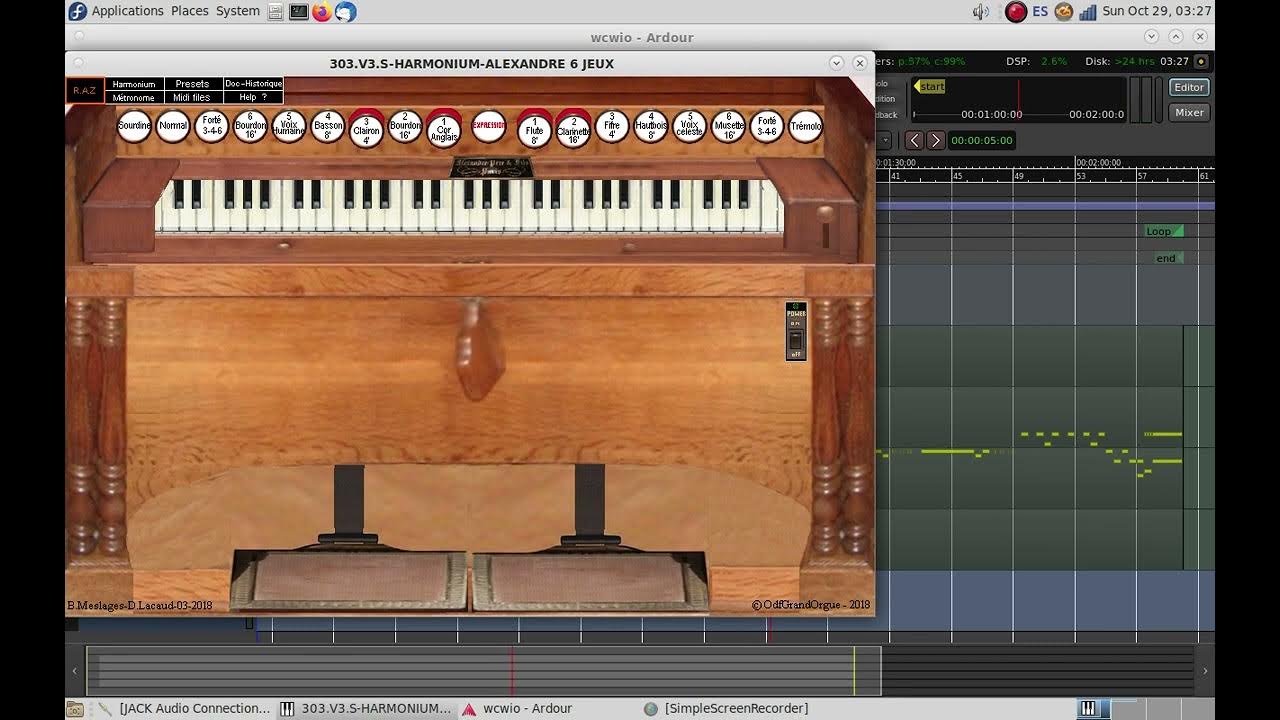Image resolution: width=1280 pixels, height=720 pixels.
Task: Step on the right bellows pedal
Action: [590, 581]
